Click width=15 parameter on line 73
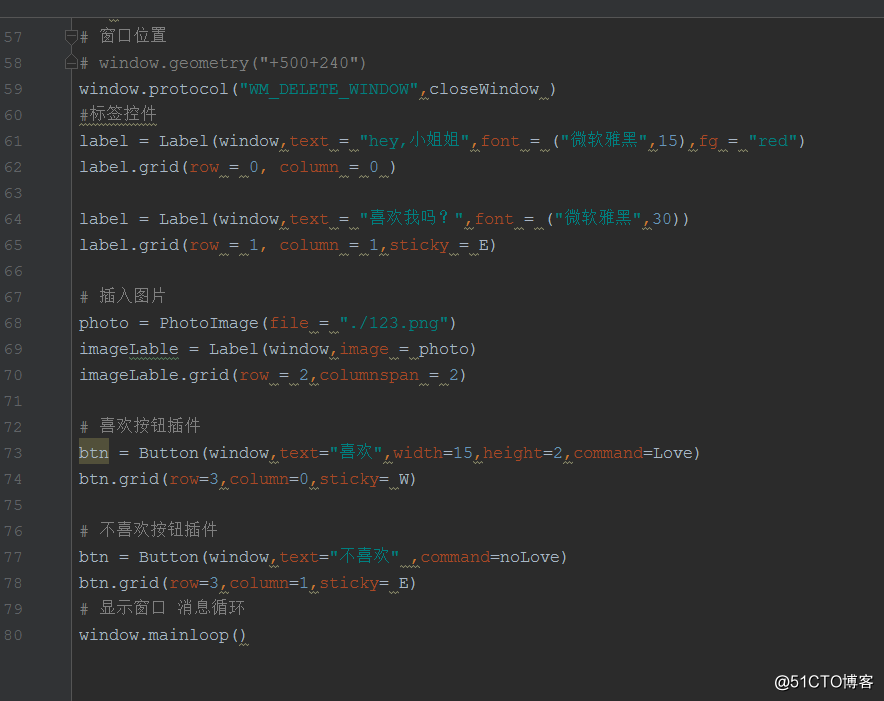 433,453
